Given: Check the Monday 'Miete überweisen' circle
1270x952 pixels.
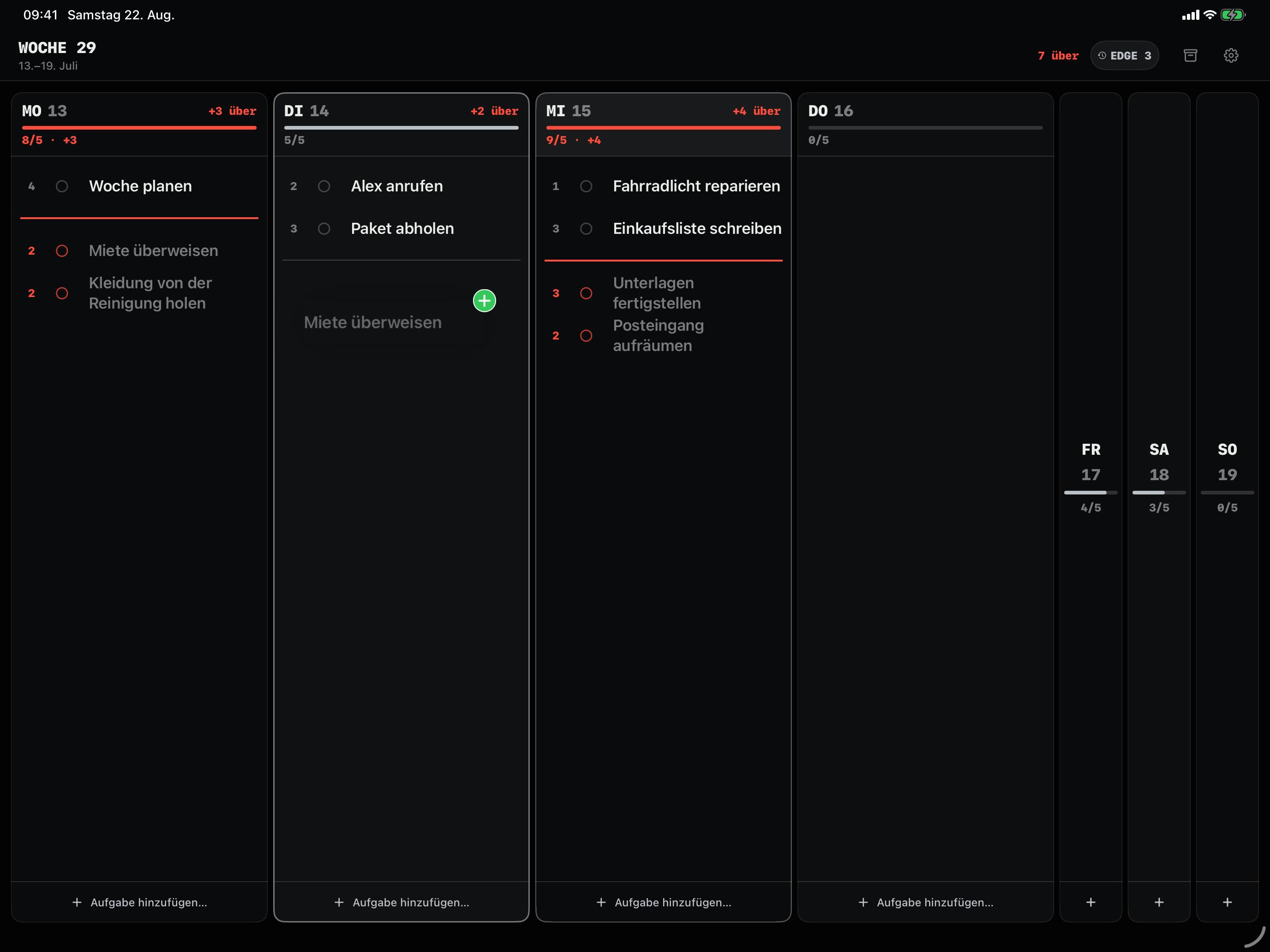Looking at the screenshot, I should 62,251.
